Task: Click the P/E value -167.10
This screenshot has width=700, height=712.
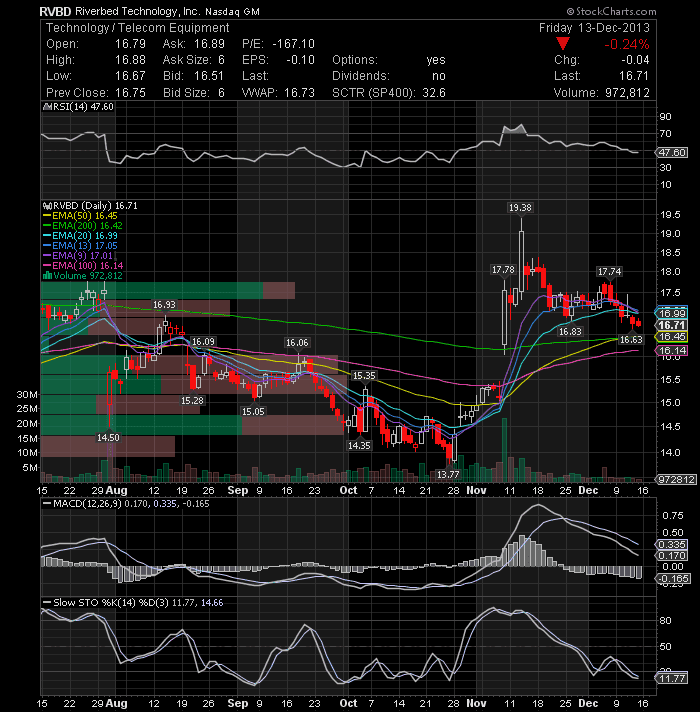Action: pyautogui.click(x=294, y=44)
